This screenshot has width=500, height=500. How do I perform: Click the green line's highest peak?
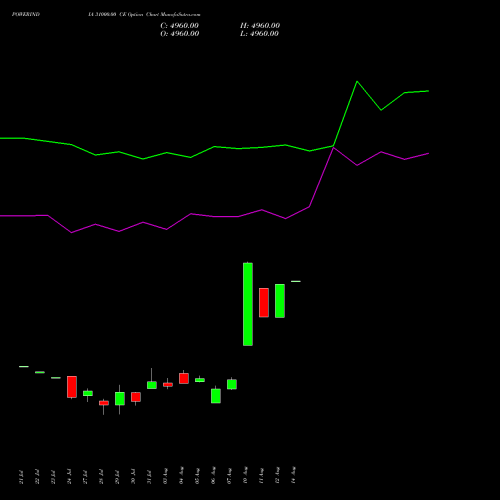357,81
